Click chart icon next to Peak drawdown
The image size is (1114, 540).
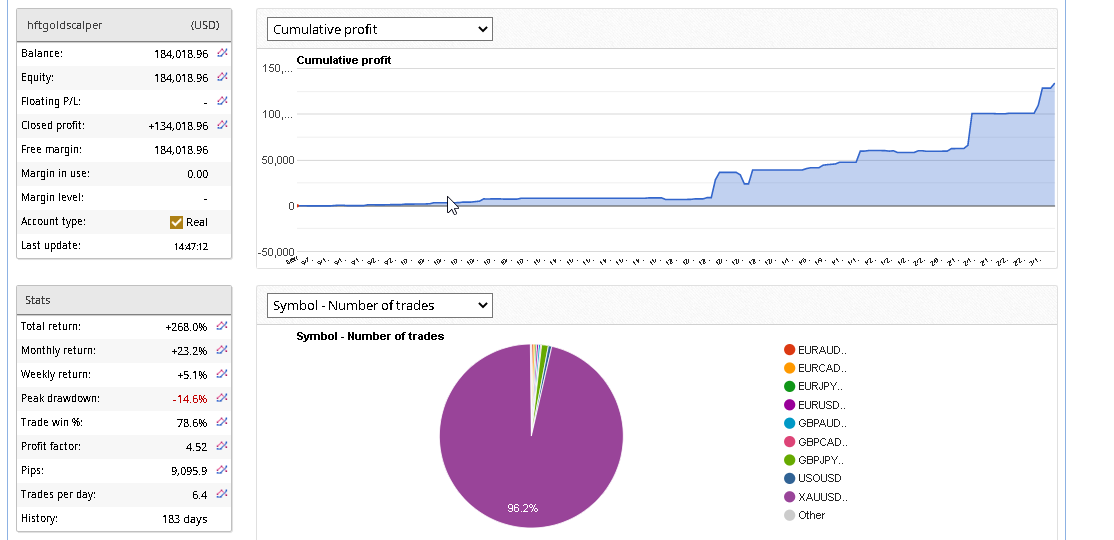pyautogui.click(x=222, y=398)
